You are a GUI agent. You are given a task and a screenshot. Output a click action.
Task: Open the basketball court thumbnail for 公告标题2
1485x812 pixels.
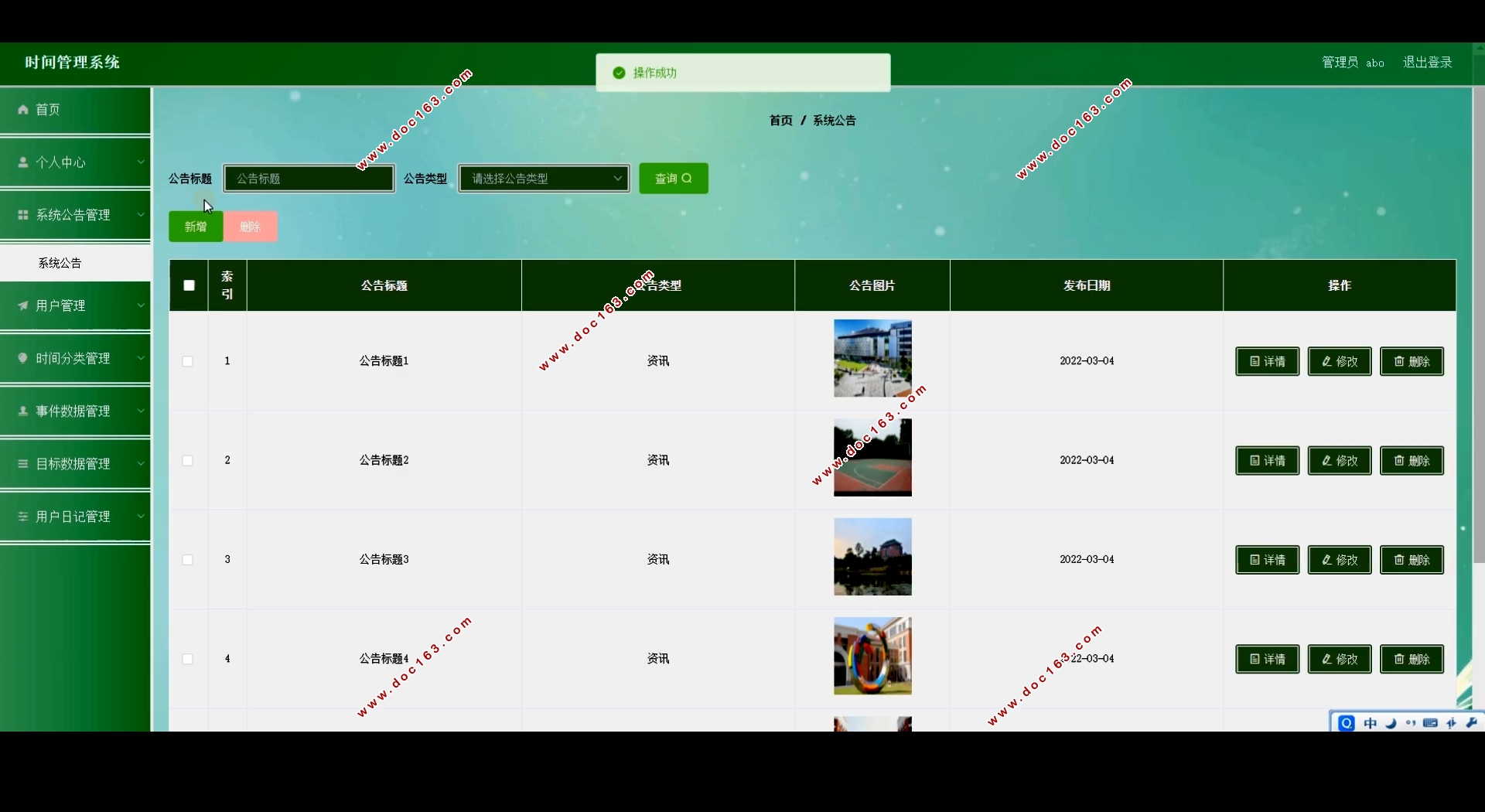pos(872,458)
